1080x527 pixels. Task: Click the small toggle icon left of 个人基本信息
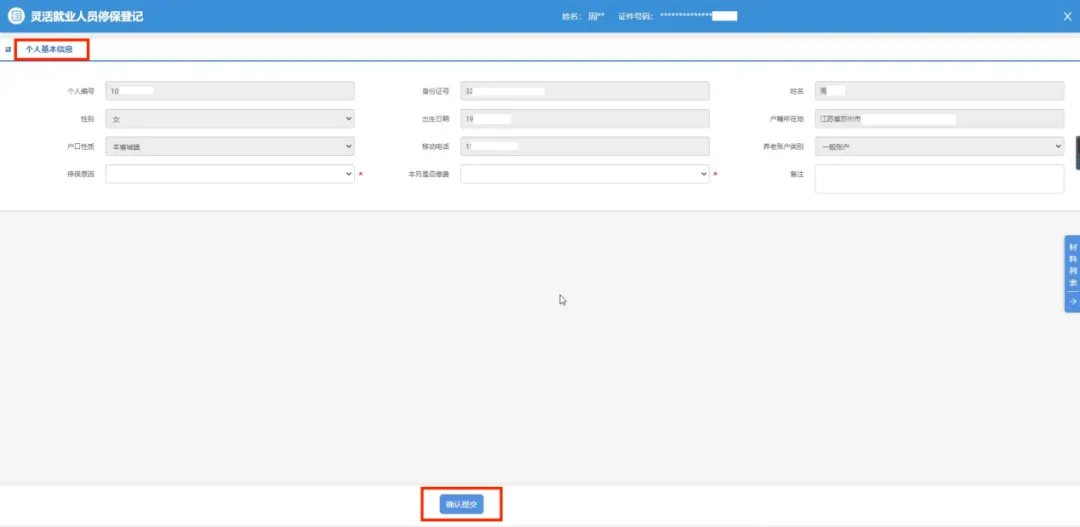point(8,49)
